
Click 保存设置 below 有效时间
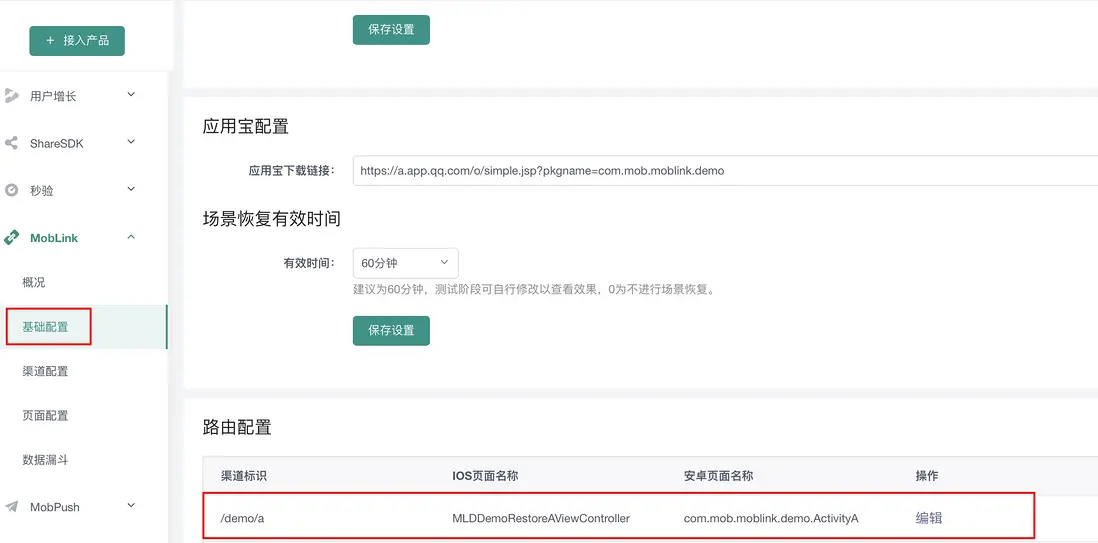(391, 331)
